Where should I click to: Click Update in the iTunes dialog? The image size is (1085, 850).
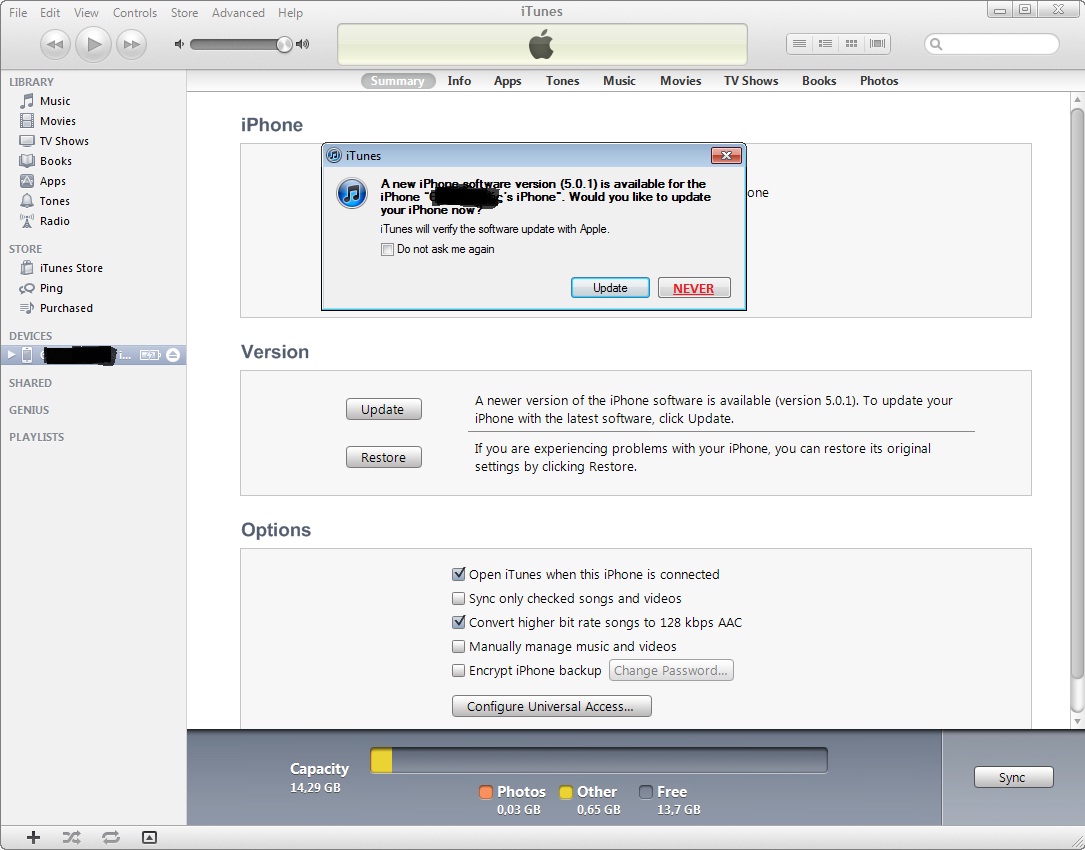tap(610, 288)
